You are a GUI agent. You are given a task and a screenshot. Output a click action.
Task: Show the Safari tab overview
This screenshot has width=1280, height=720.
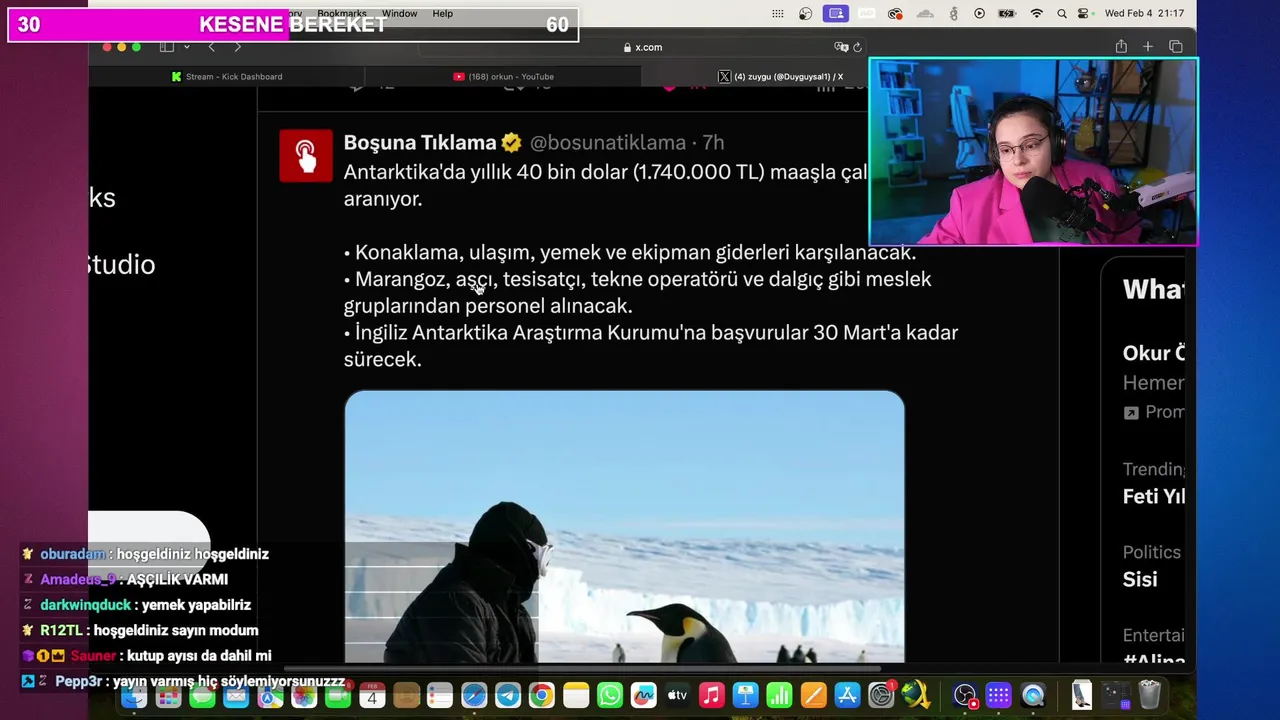1176,47
